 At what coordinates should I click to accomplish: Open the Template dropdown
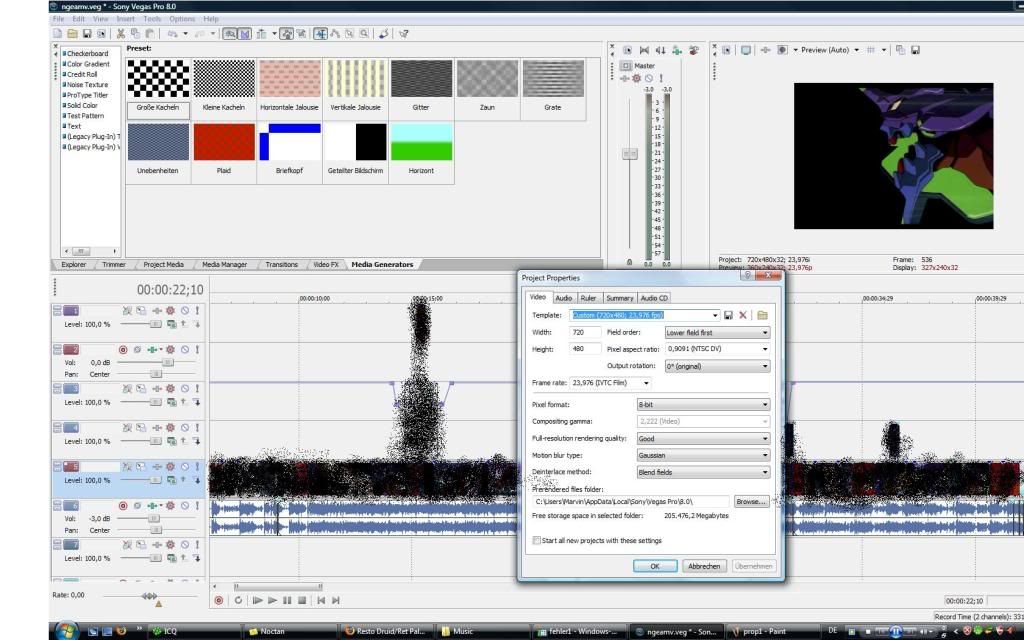coord(715,315)
